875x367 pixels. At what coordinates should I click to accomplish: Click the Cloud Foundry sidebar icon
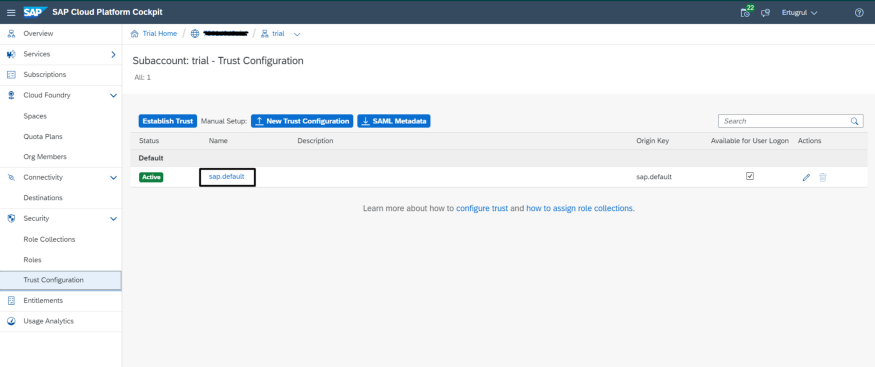coord(11,95)
